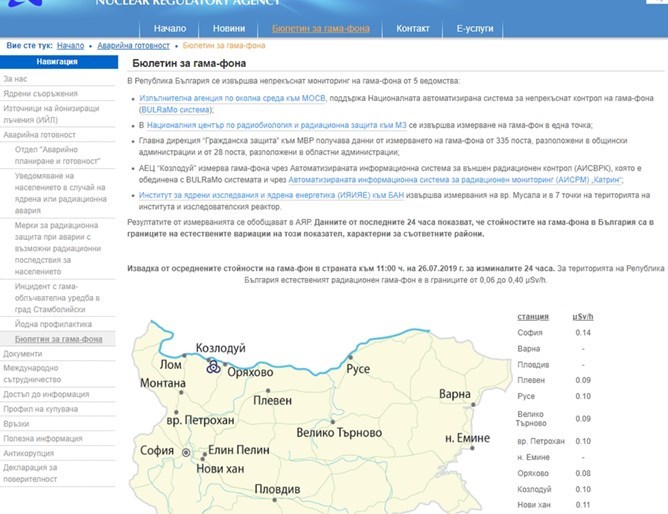
Task: Open Документи in the left navigation
Action: pyautogui.click(x=24, y=354)
